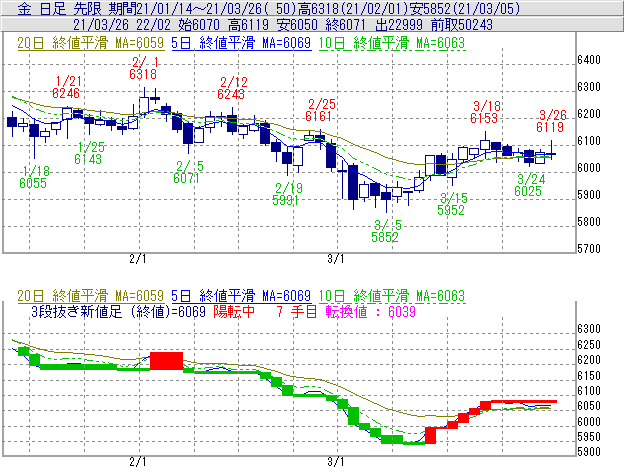The width and height of the screenshot is (624, 473).
Task: Click the 前取50243 value in header
Action: click(x=462, y=25)
